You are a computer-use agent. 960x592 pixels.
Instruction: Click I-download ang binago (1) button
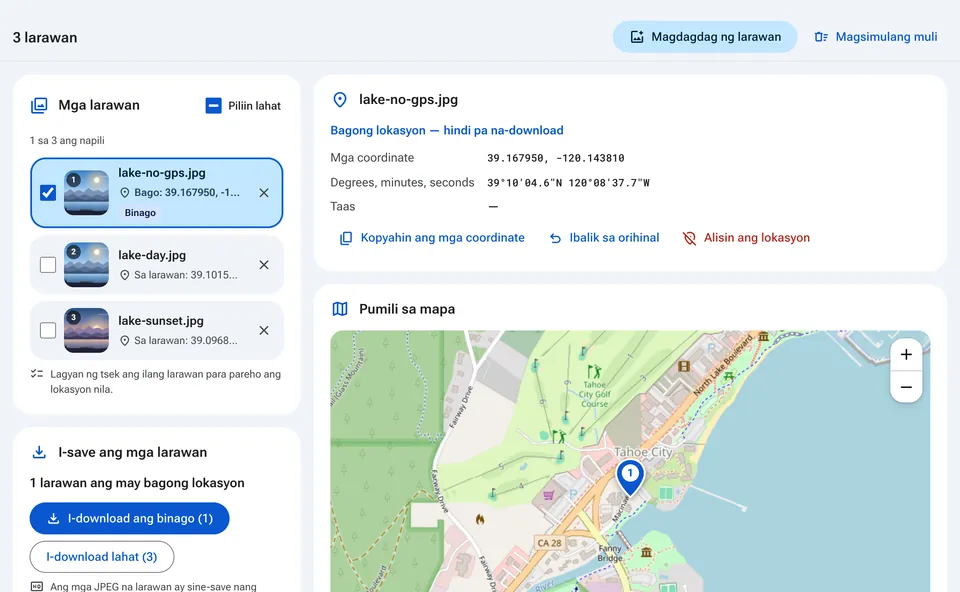[130, 519]
